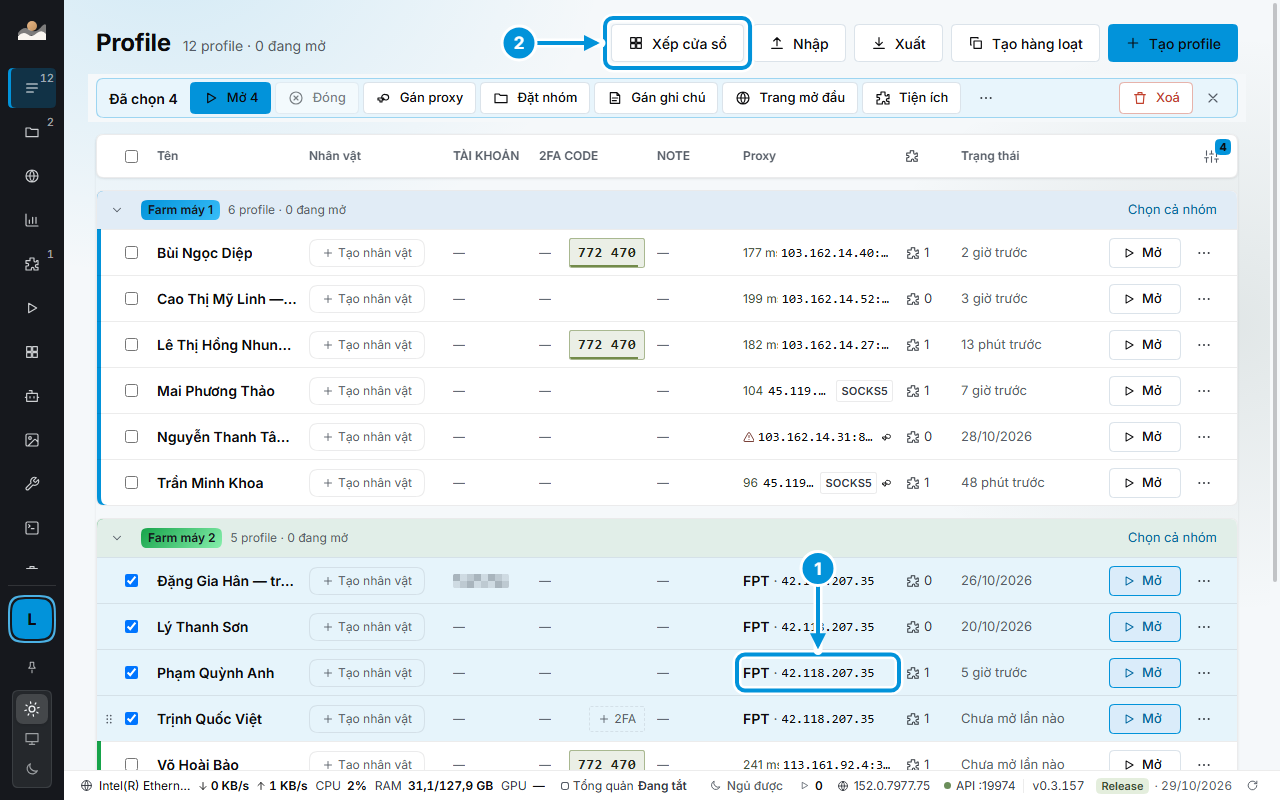Open the bar chart statistics sidebar icon
Viewport: 1280px width, 800px height.
click(x=32, y=220)
